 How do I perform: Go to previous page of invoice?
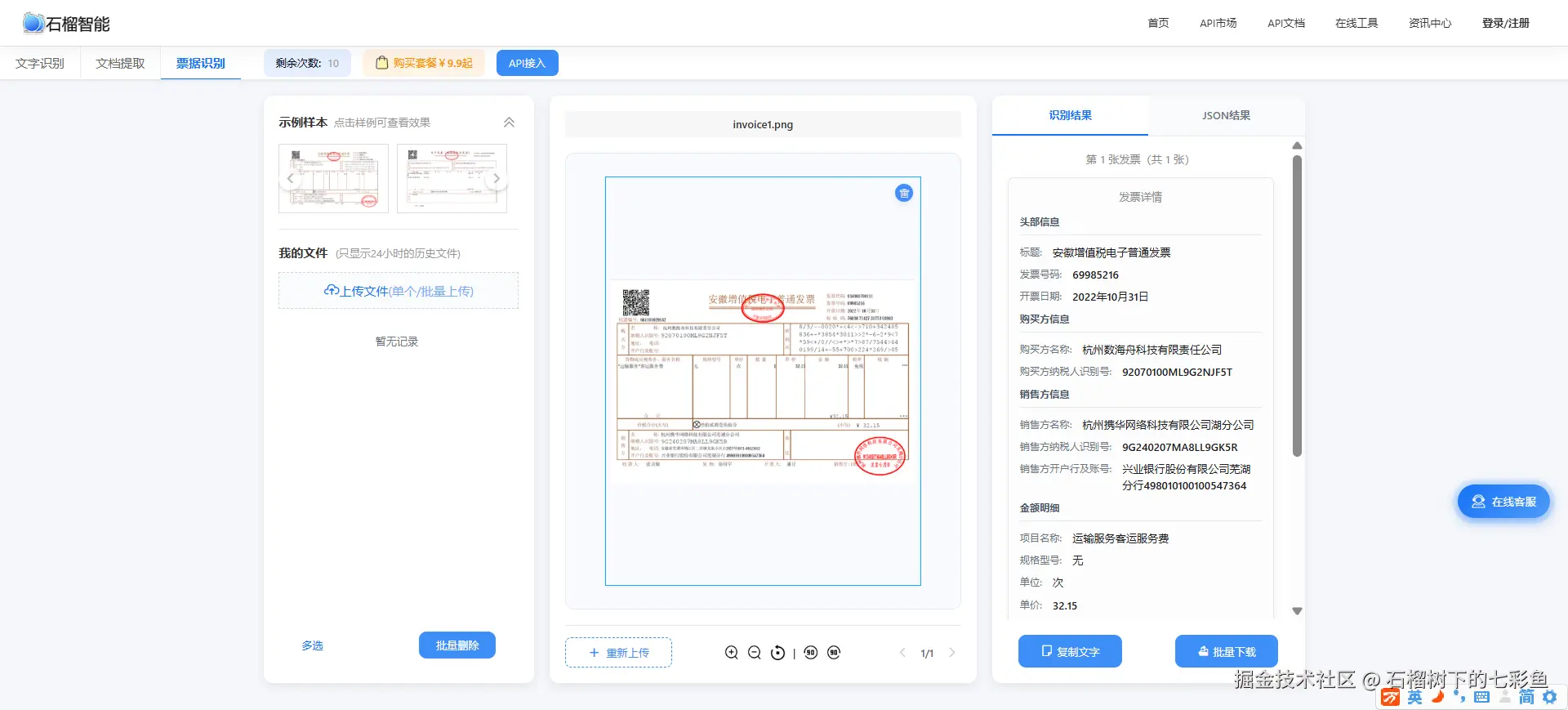(x=902, y=652)
